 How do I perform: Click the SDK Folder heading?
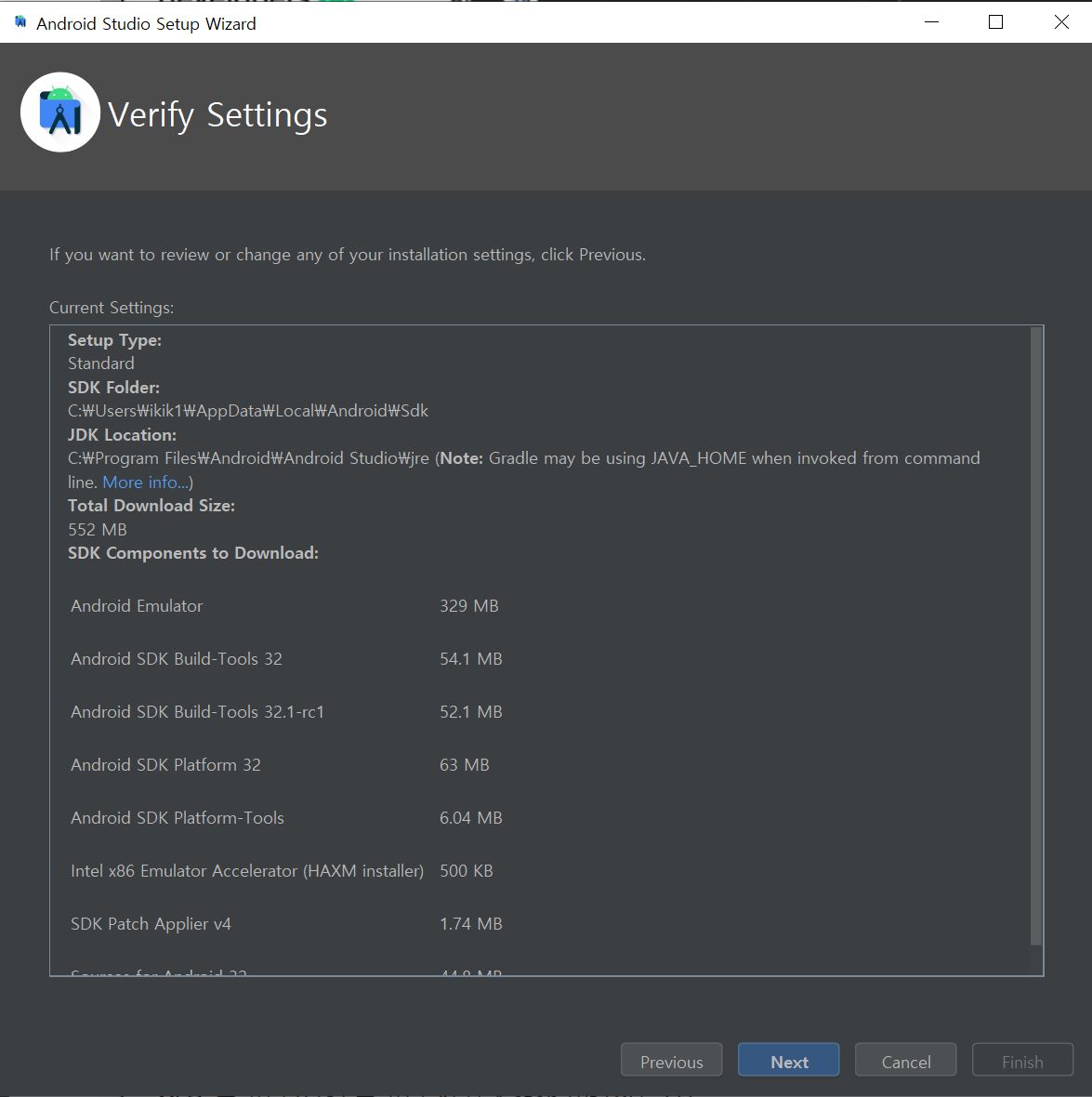click(x=113, y=388)
